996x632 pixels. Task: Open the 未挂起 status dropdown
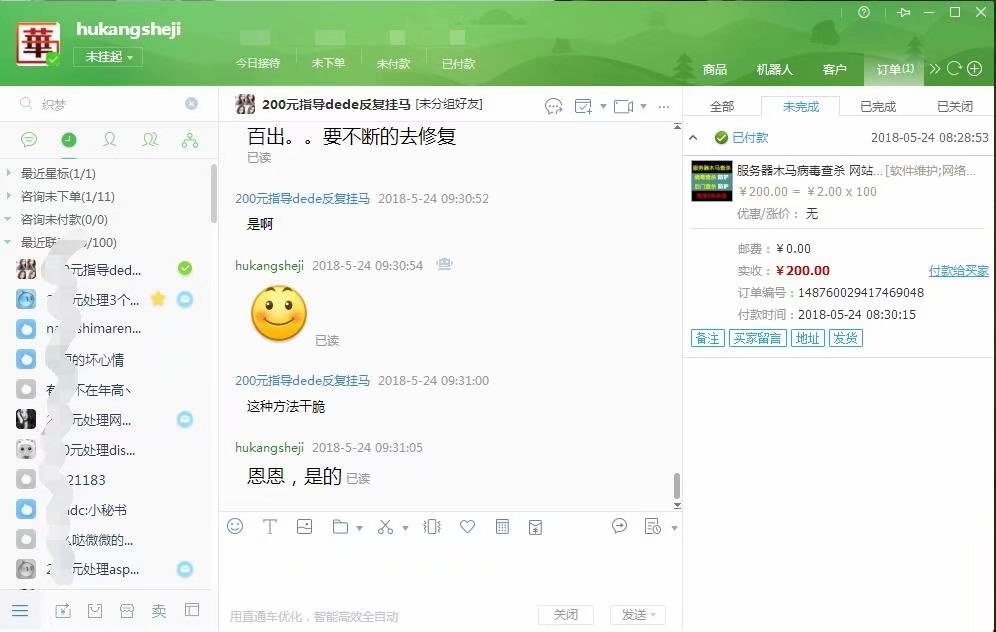coord(108,57)
